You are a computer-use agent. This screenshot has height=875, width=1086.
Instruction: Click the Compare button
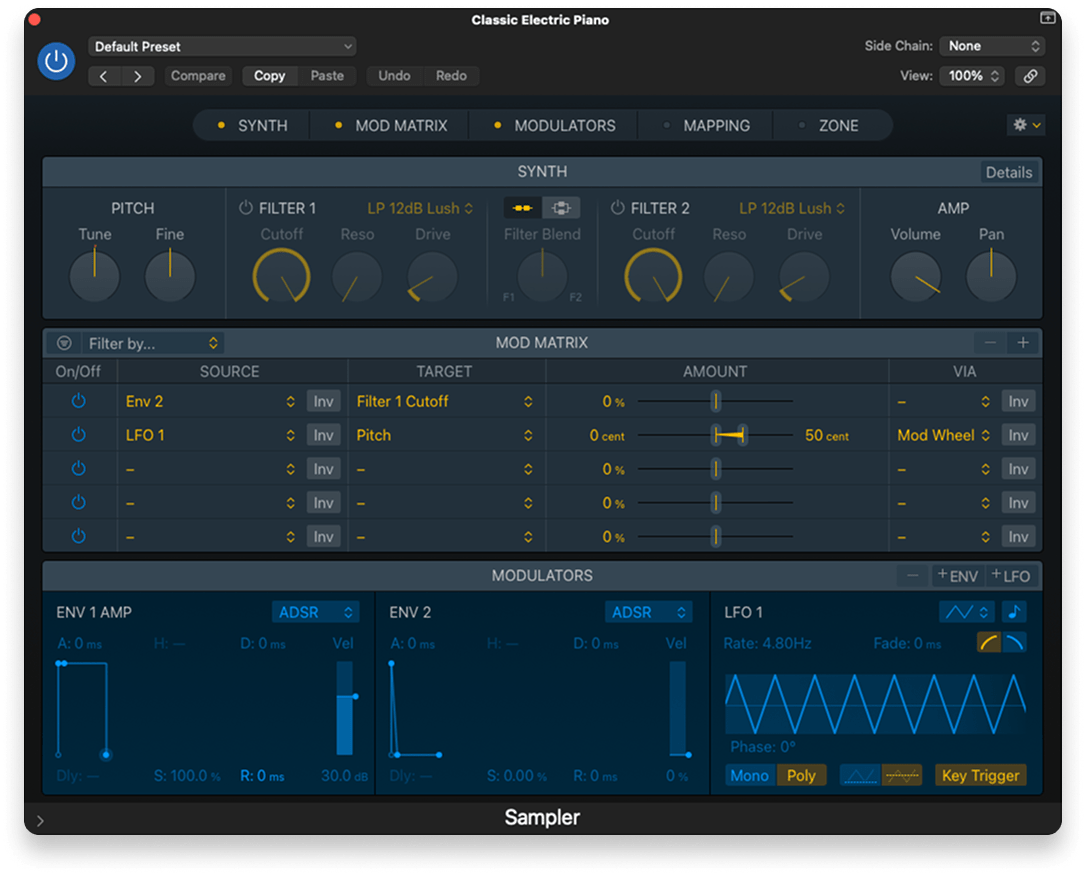point(198,76)
